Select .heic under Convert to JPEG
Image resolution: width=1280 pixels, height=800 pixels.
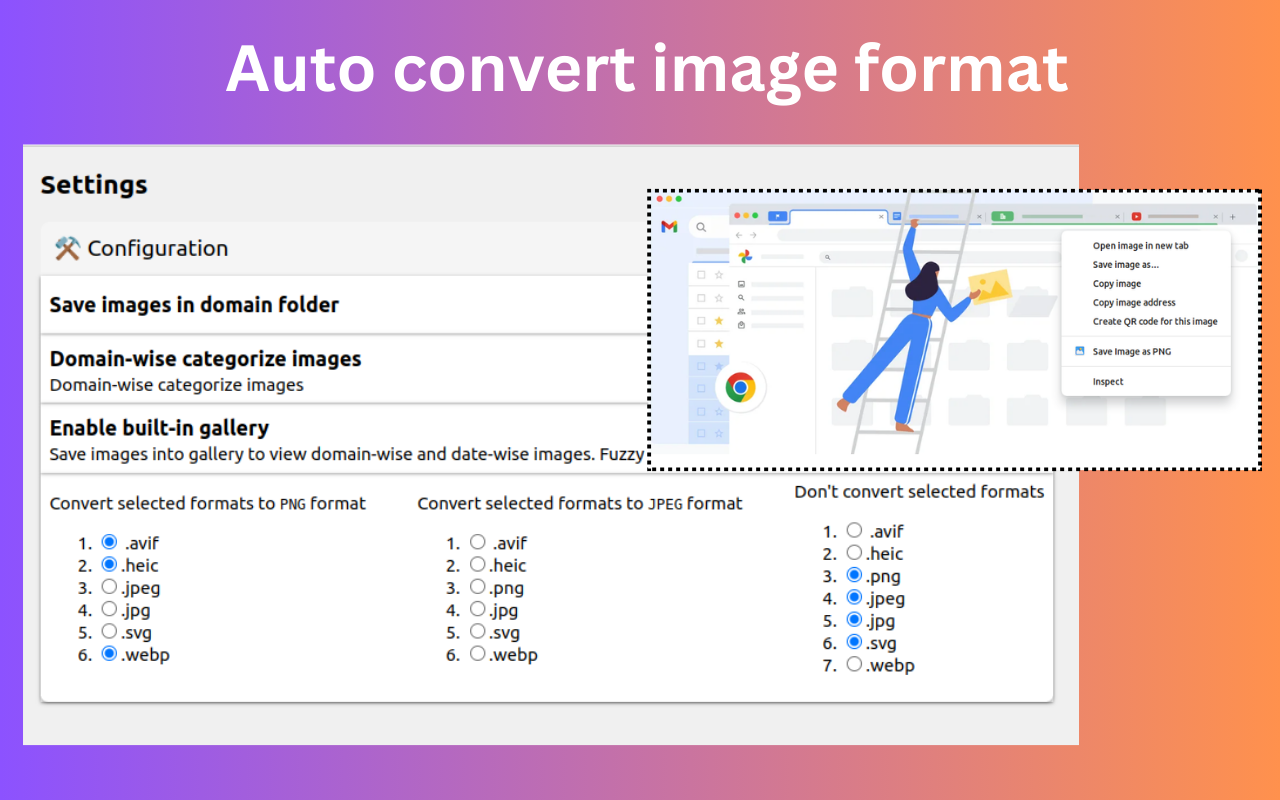tap(478, 564)
